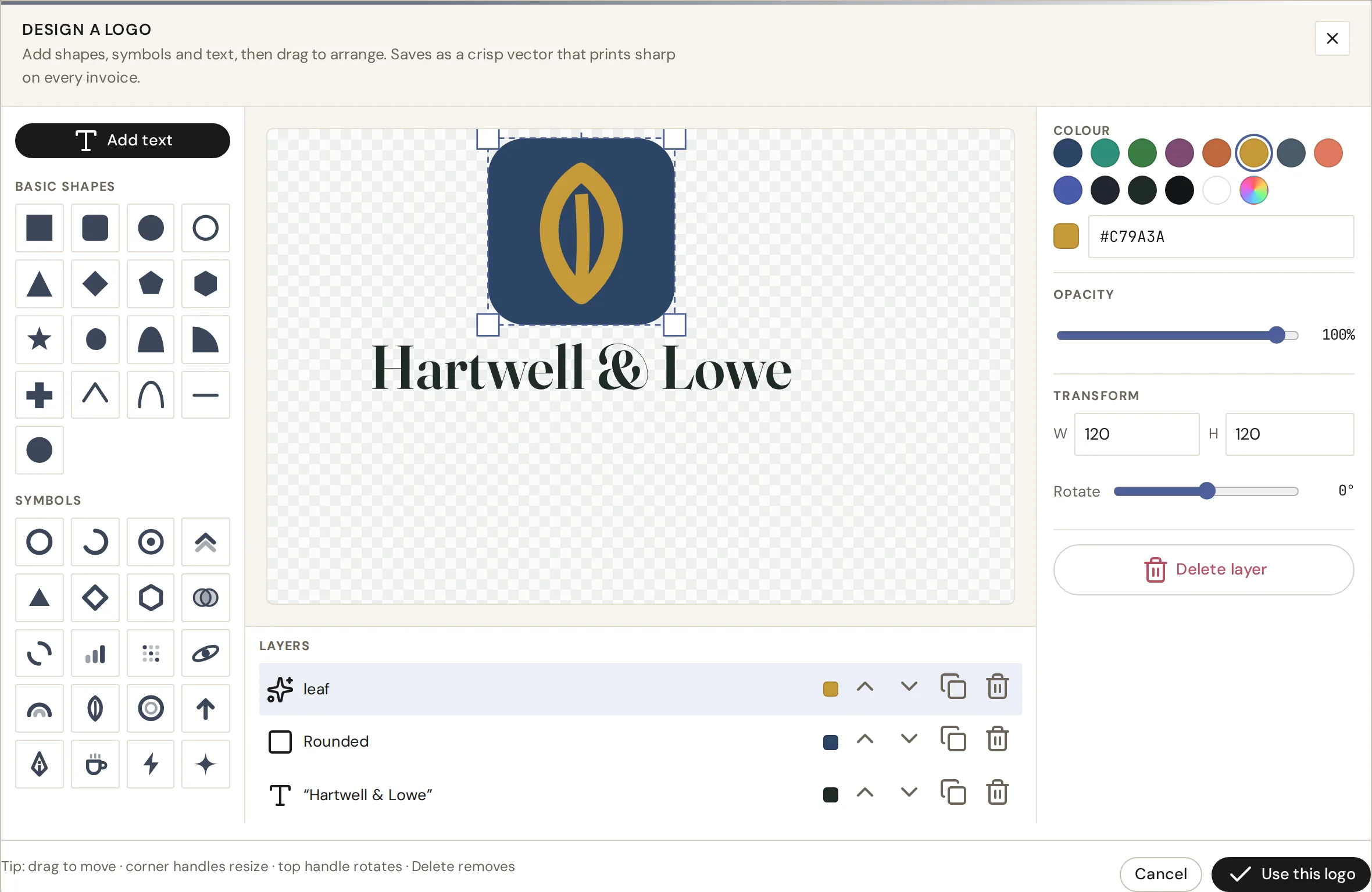This screenshot has height=892, width=1372.
Task: Choose the teal colour swatch
Action: click(x=1105, y=154)
